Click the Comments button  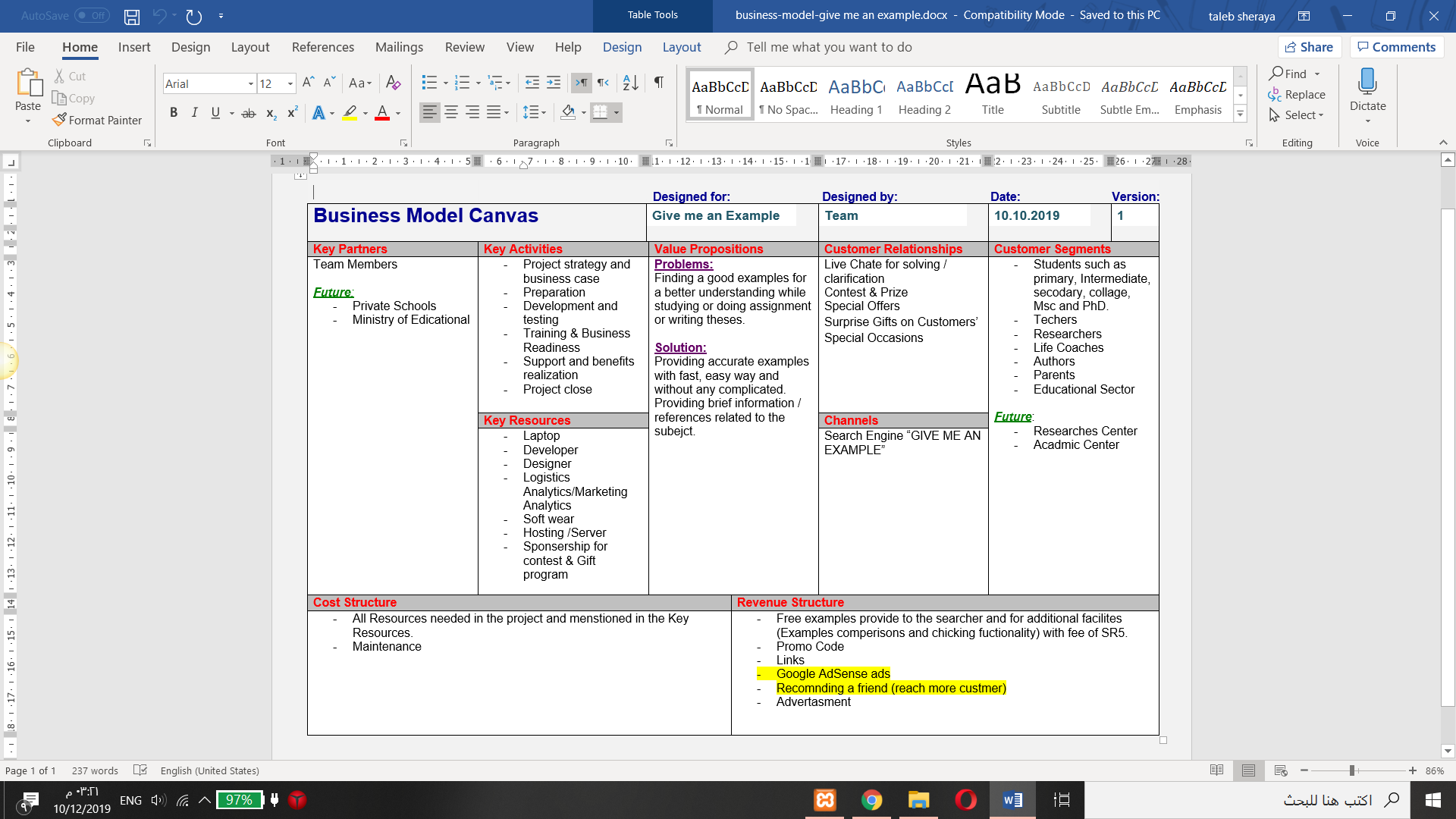tap(1396, 47)
